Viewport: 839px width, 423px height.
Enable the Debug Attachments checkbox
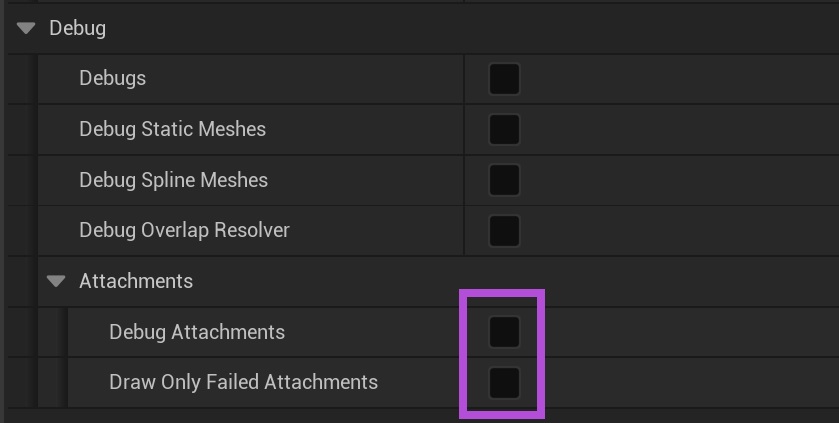504,332
